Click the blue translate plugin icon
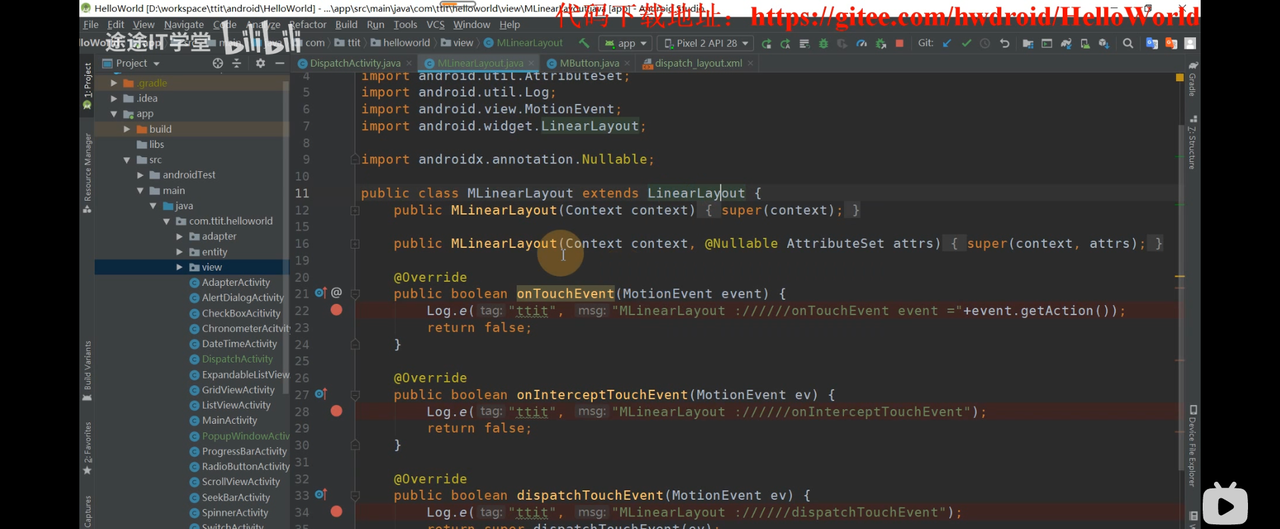The image size is (1280, 529). coord(1152,43)
